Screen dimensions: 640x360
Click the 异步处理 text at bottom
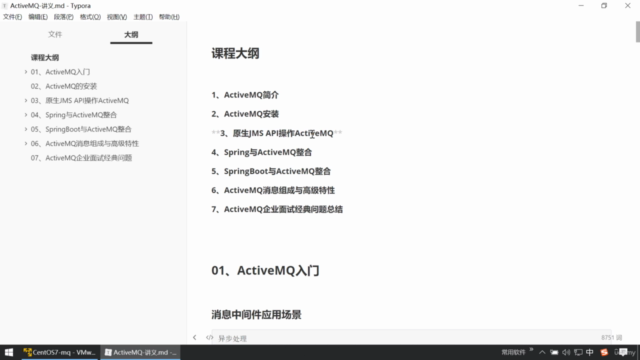pyautogui.click(x=232, y=338)
